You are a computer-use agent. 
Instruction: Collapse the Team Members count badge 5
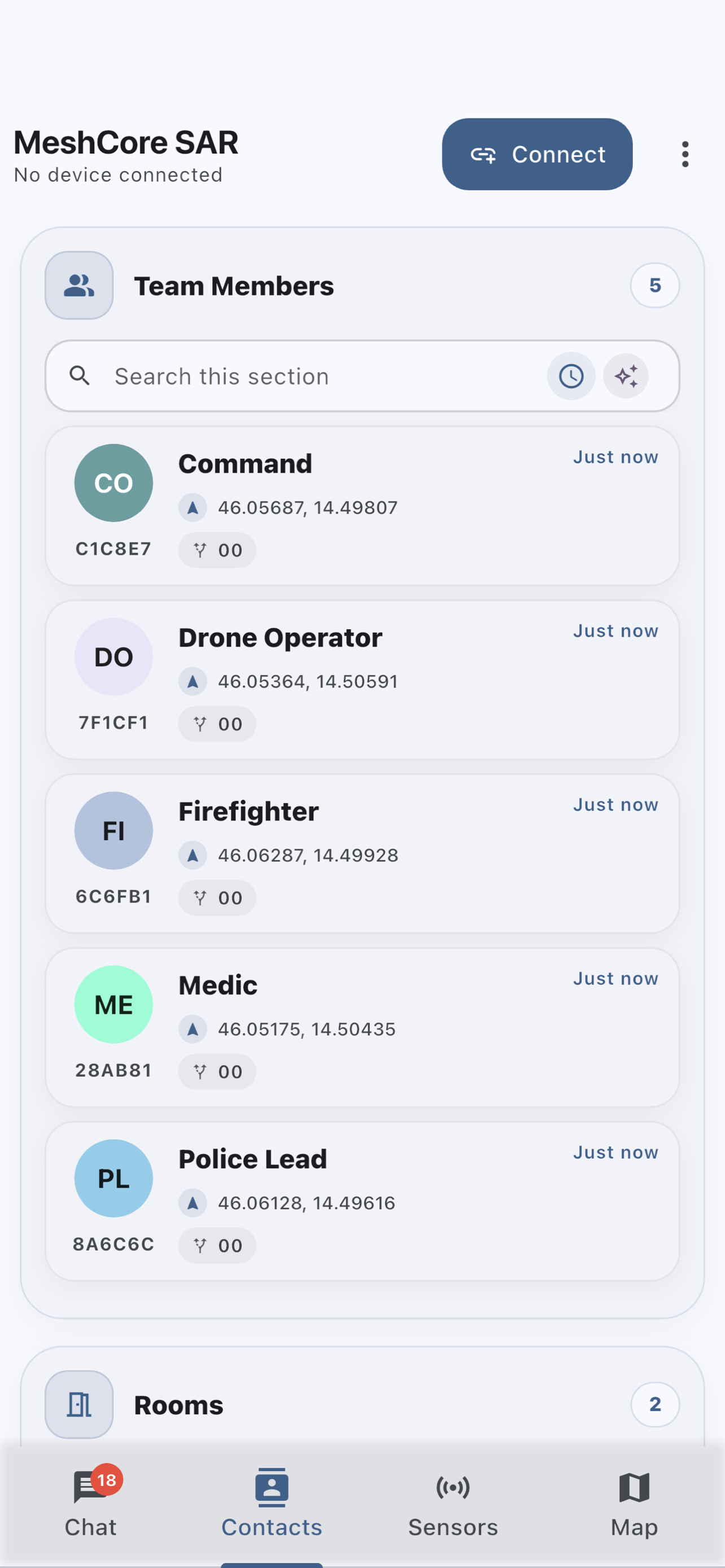coord(655,286)
